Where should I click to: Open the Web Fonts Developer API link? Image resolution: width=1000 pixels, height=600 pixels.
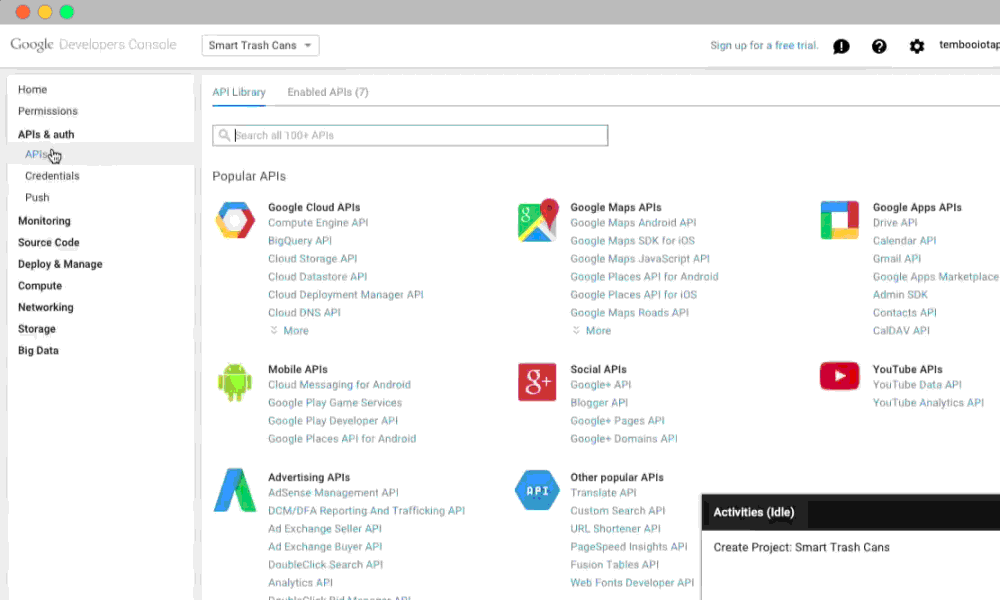coord(632,583)
